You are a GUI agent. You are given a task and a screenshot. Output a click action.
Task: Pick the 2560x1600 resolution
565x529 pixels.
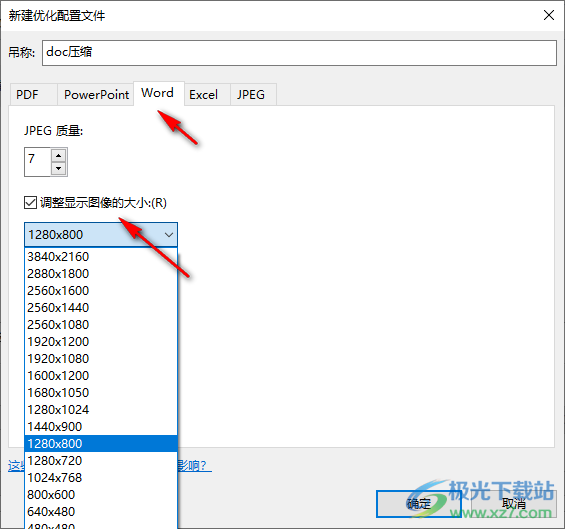tap(101, 290)
